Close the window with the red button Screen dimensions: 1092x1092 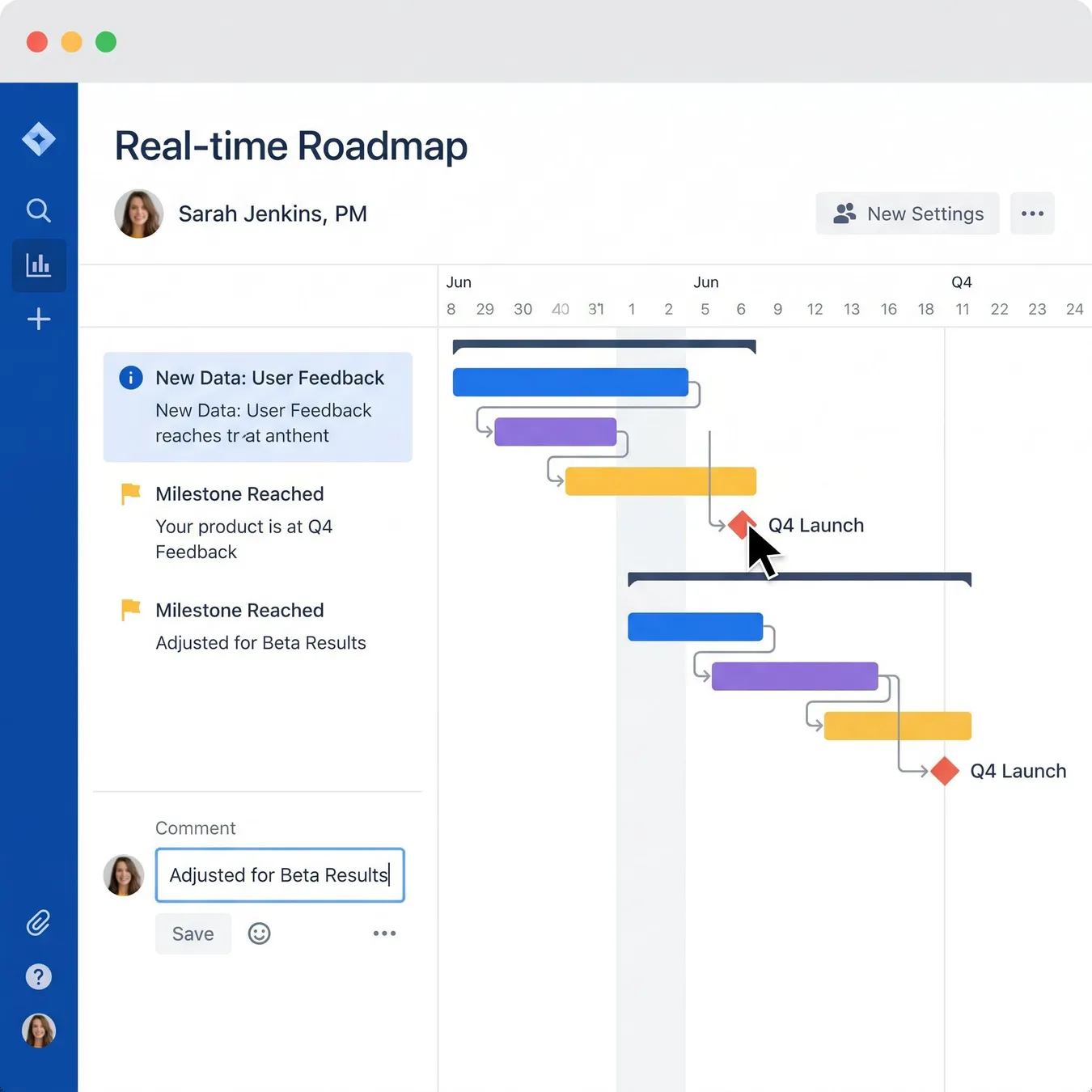click(37, 41)
